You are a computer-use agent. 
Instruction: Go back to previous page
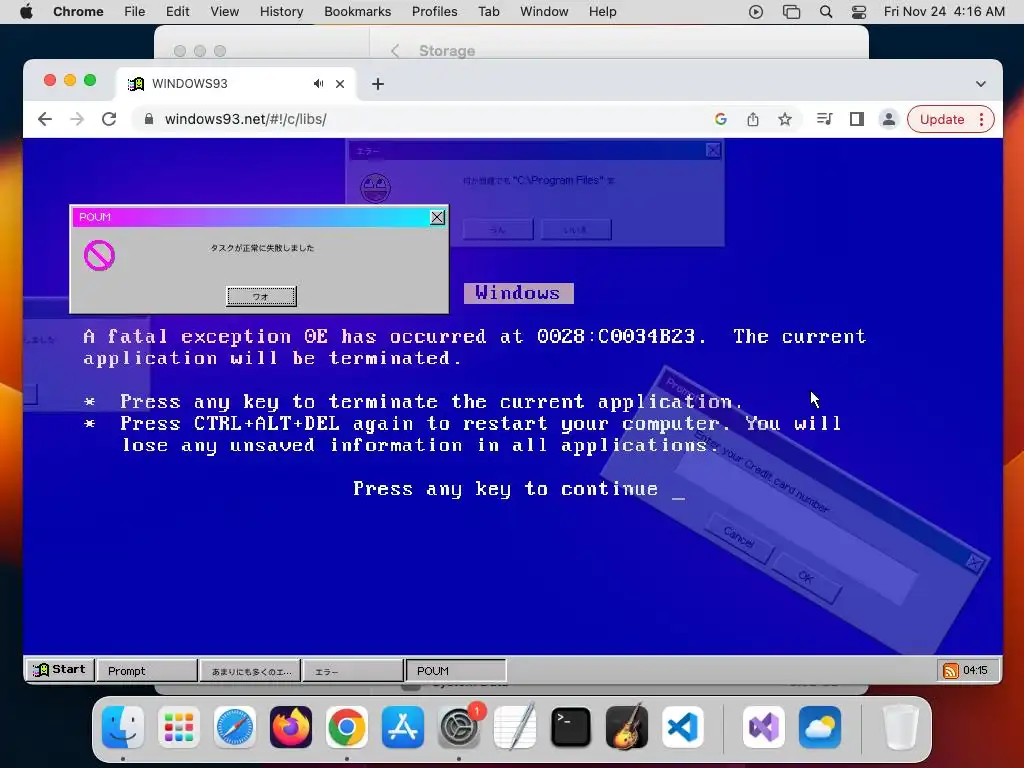click(x=44, y=119)
